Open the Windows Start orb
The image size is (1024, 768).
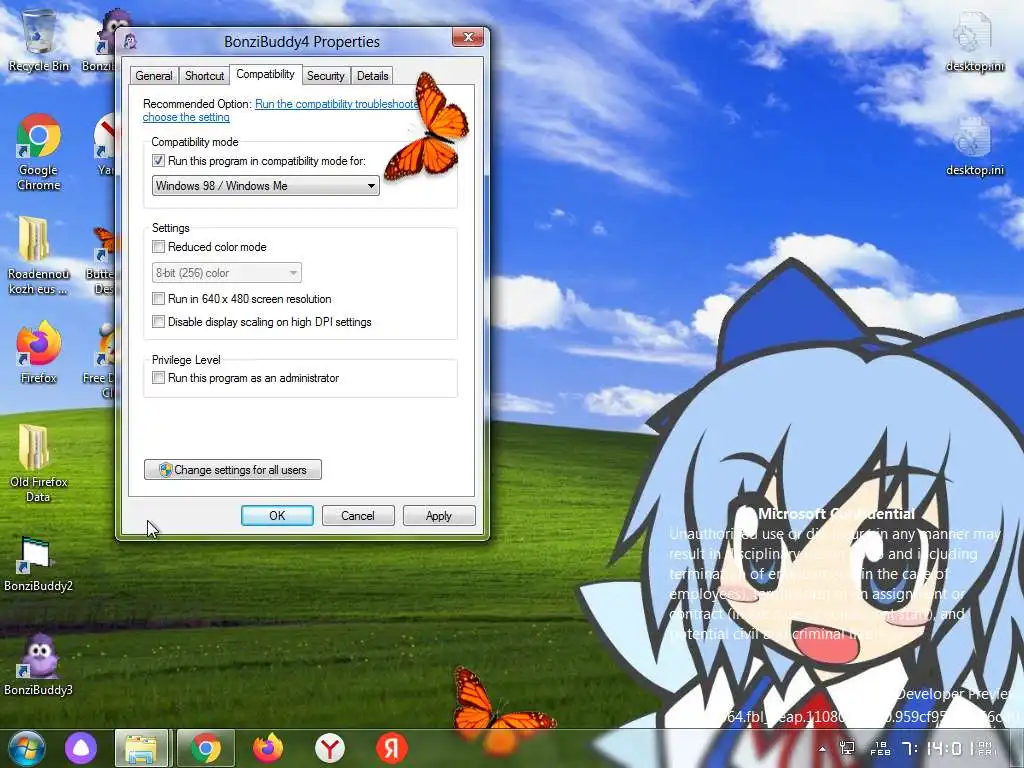(x=26, y=748)
